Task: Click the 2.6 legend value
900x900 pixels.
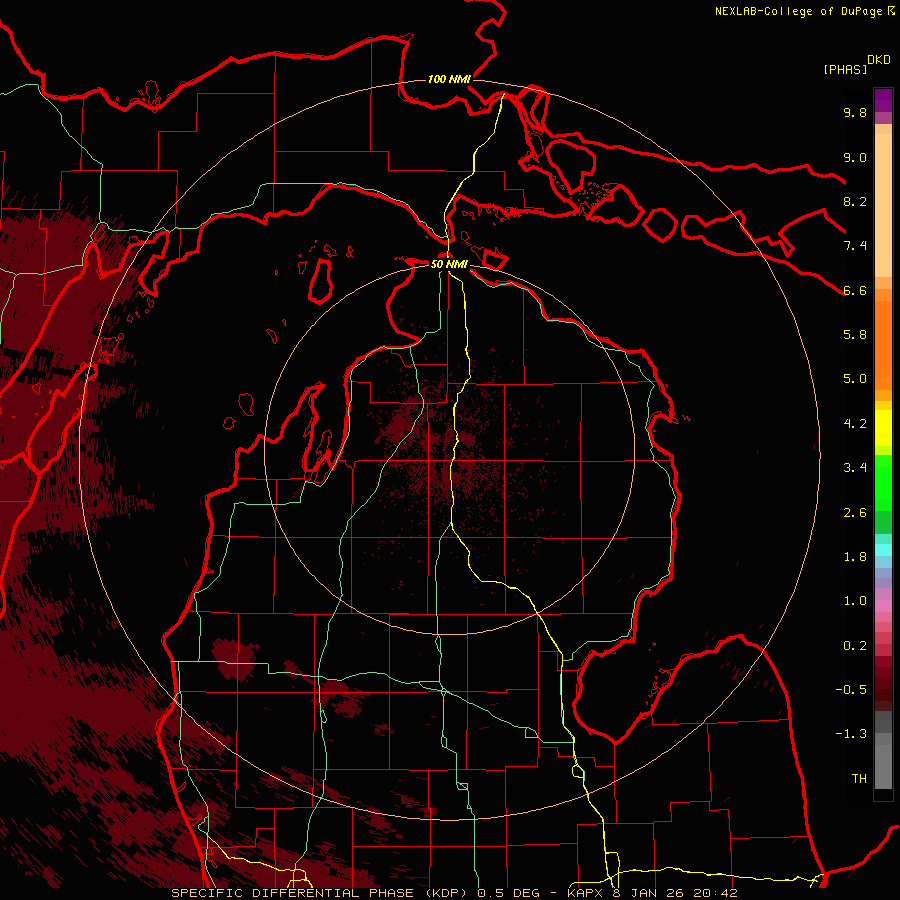Action: tap(855, 513)
